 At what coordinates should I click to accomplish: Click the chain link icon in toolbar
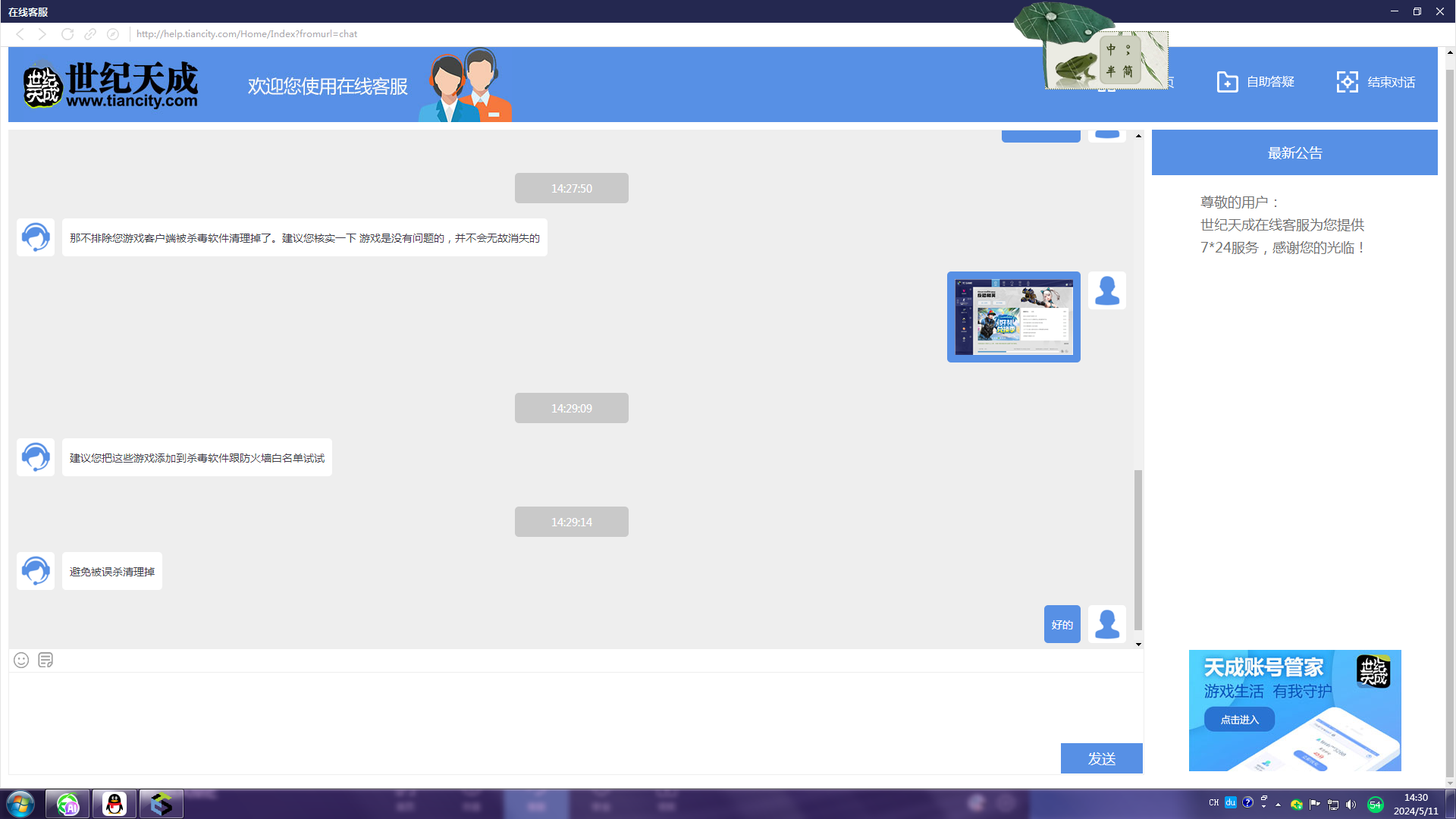(x=90, y=34)
